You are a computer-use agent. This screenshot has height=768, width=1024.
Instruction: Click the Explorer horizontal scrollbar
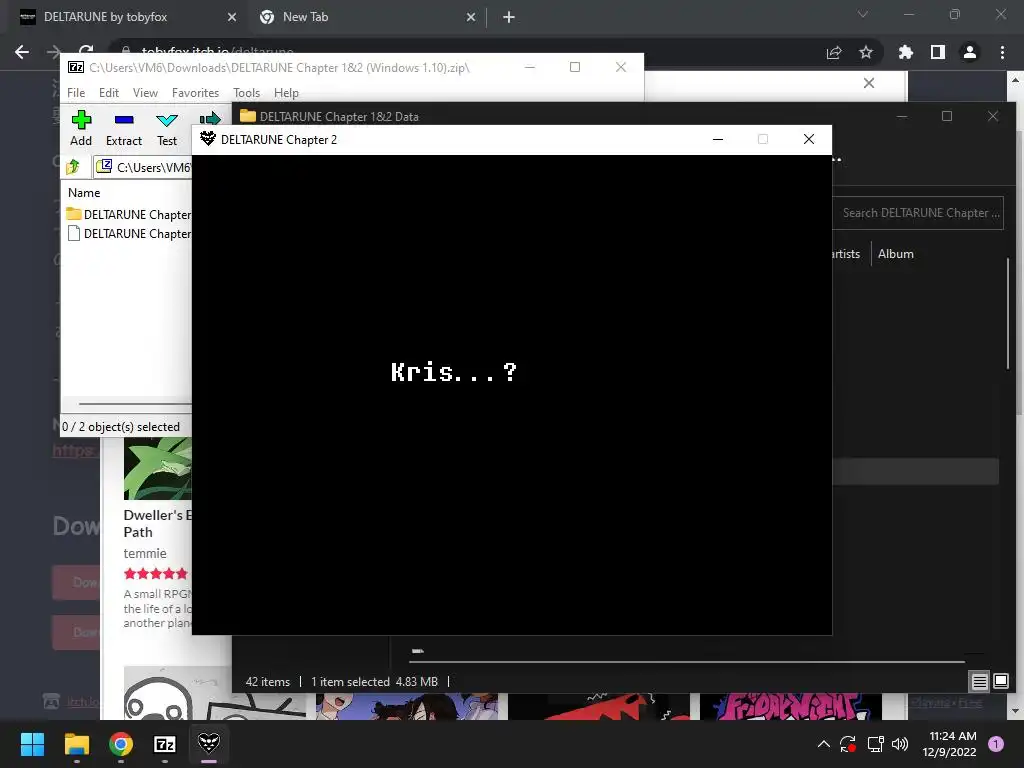[688, 662]
